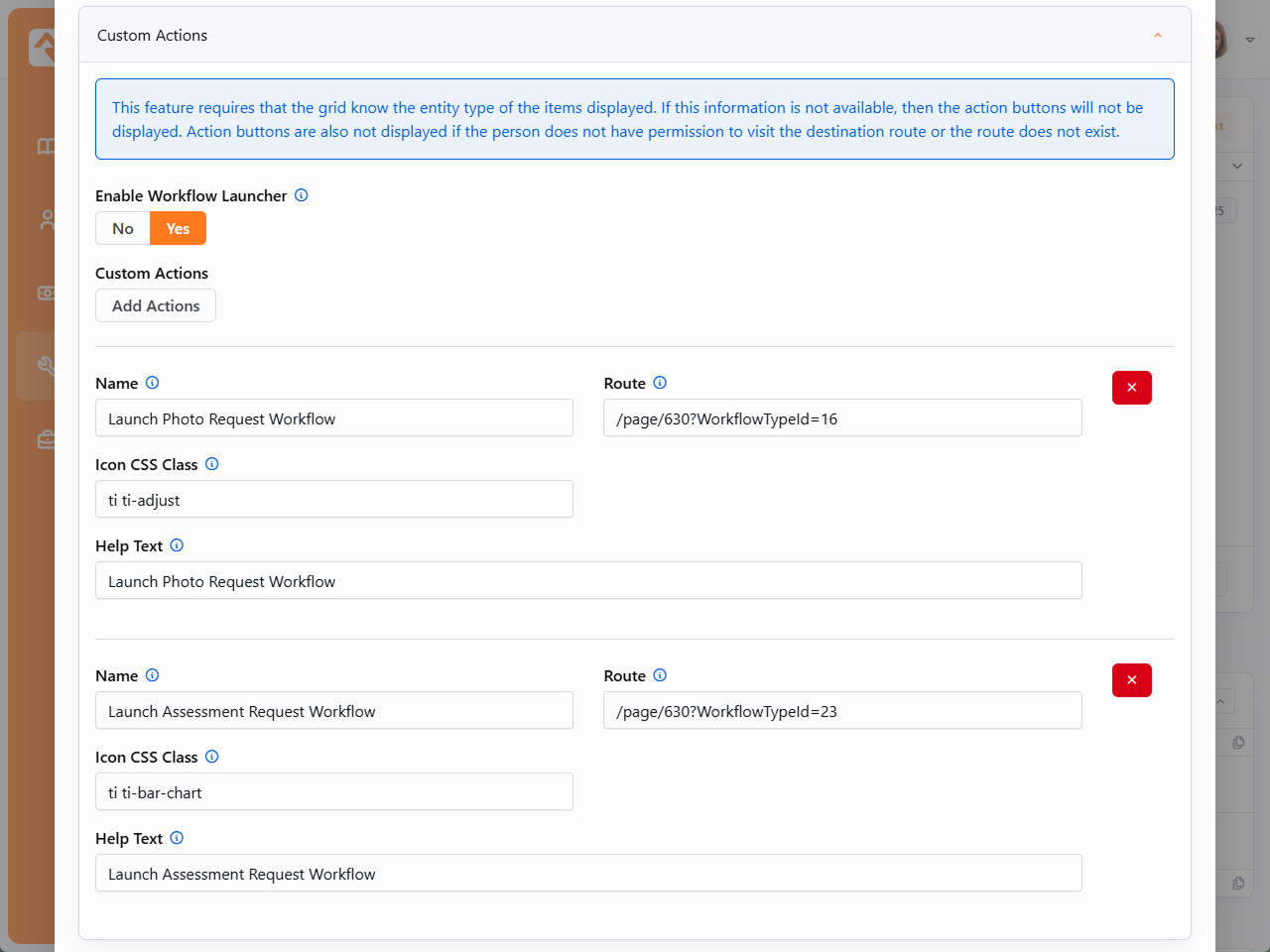Click info icon next to first Route label
This screenshot has width=1270, height=952.
point(660,383)
